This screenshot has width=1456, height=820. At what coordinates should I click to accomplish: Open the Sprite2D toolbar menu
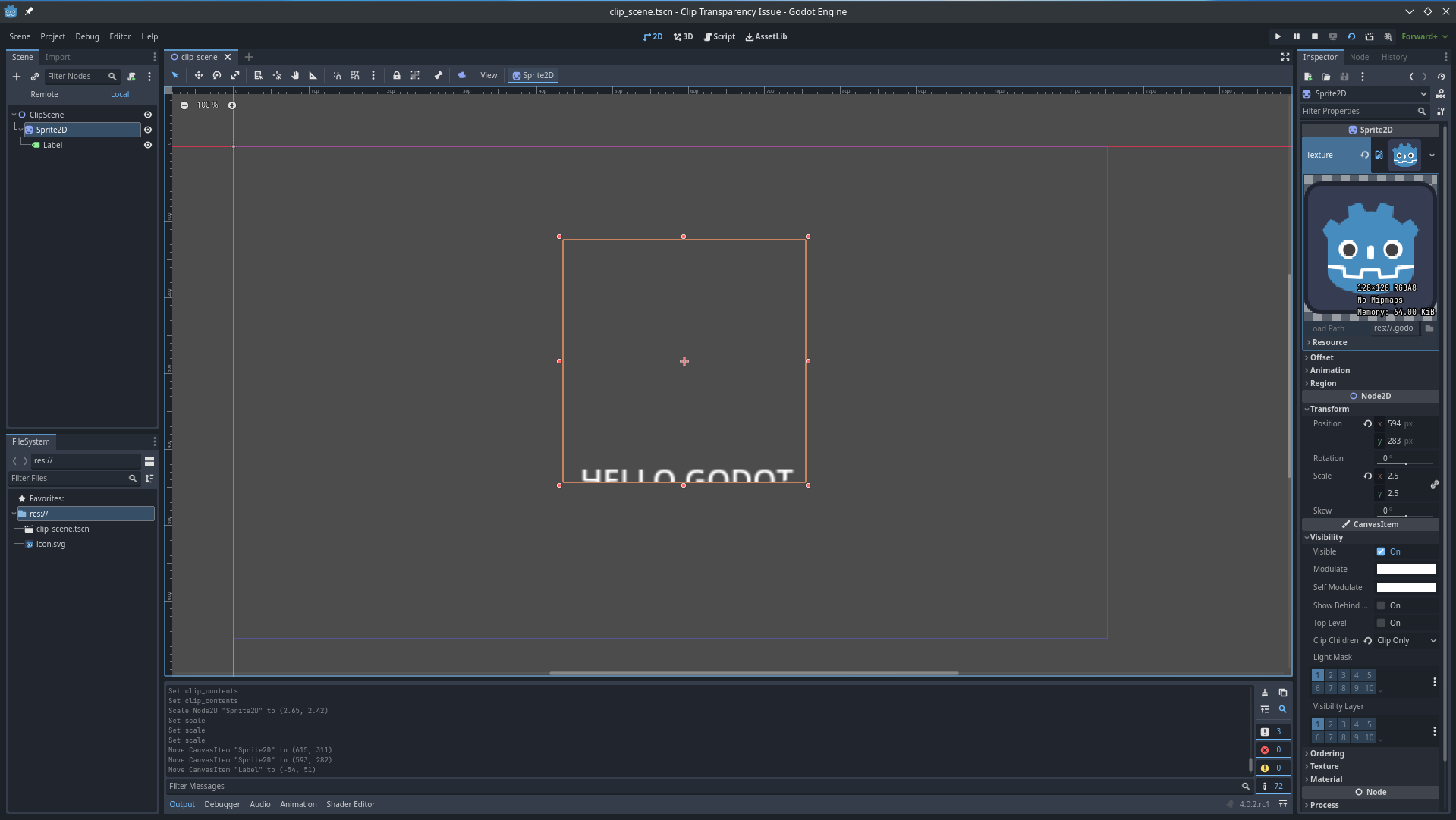click(x=533, y=75)
